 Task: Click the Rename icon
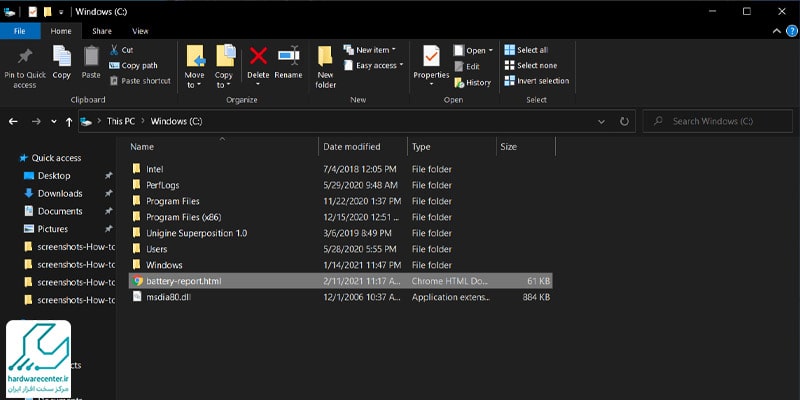coord(288,56)
